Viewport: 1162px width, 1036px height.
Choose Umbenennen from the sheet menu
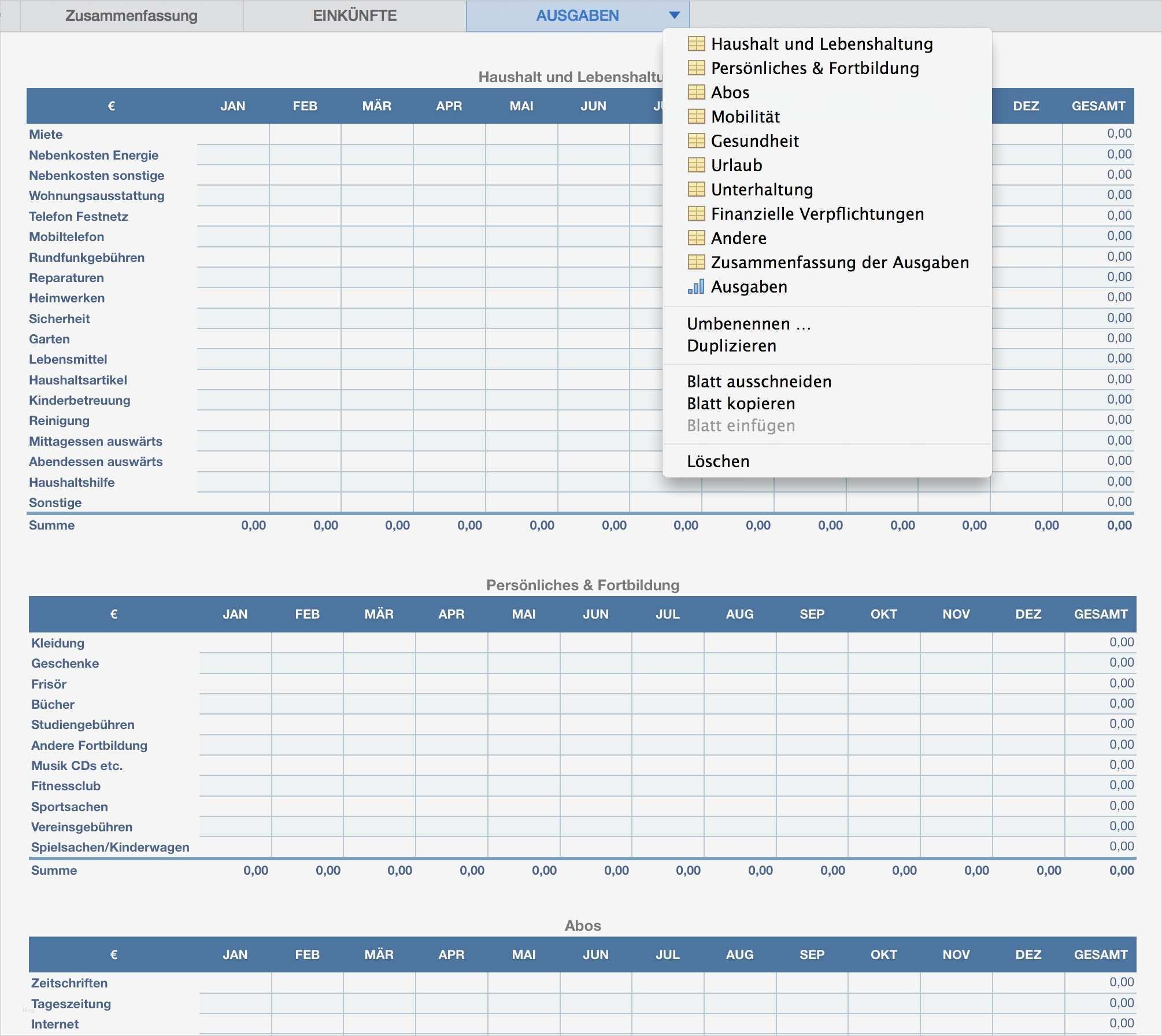(x=749, y=323)
